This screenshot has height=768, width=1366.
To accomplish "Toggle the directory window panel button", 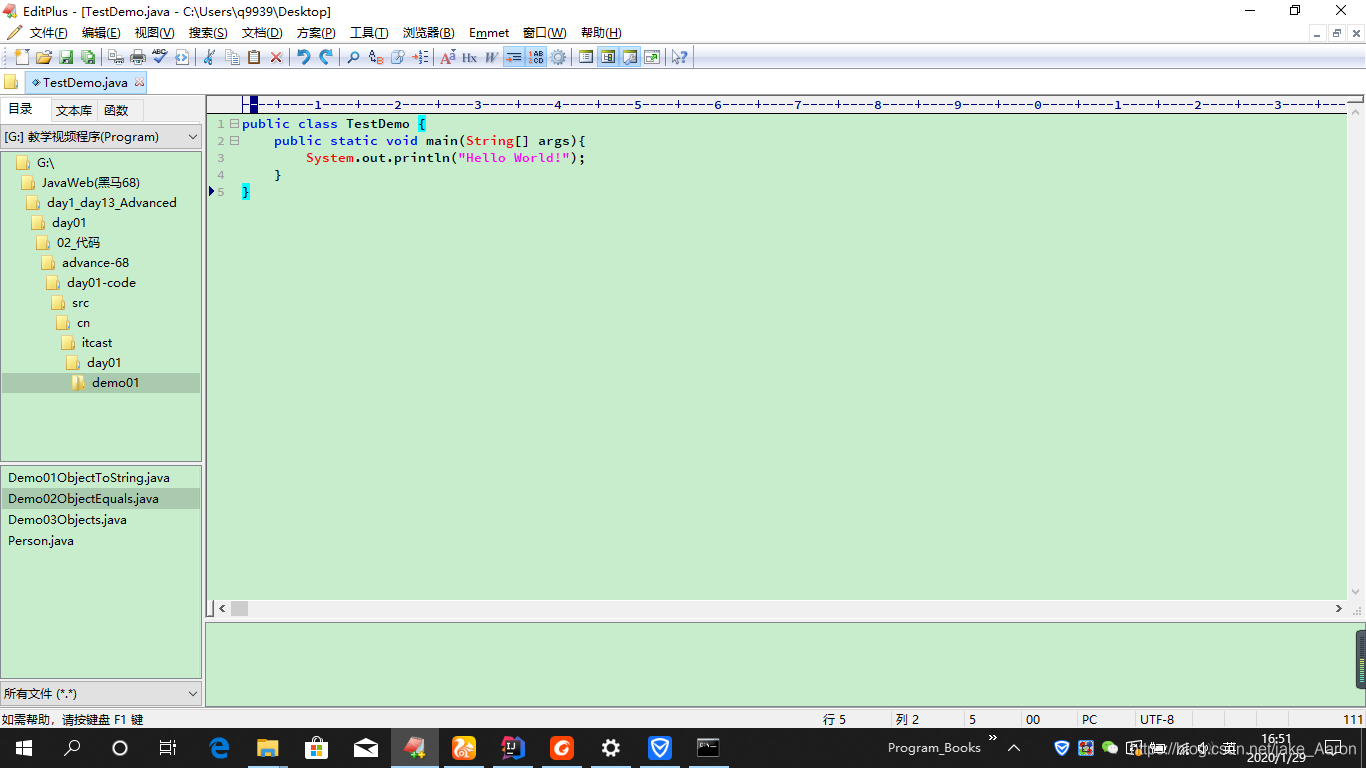I will pyautogui.click(x=608, y=57).
